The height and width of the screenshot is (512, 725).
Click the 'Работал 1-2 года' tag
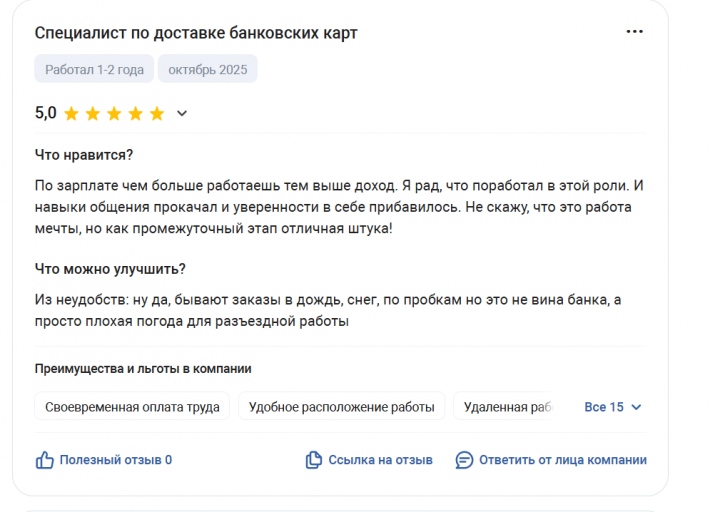[94, 69]
